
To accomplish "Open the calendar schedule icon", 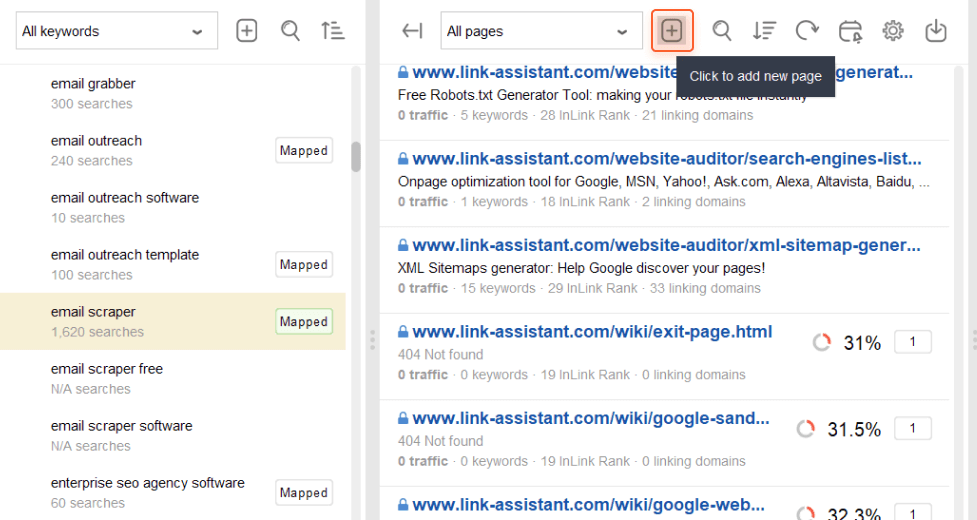I will (x=850, y=31).
